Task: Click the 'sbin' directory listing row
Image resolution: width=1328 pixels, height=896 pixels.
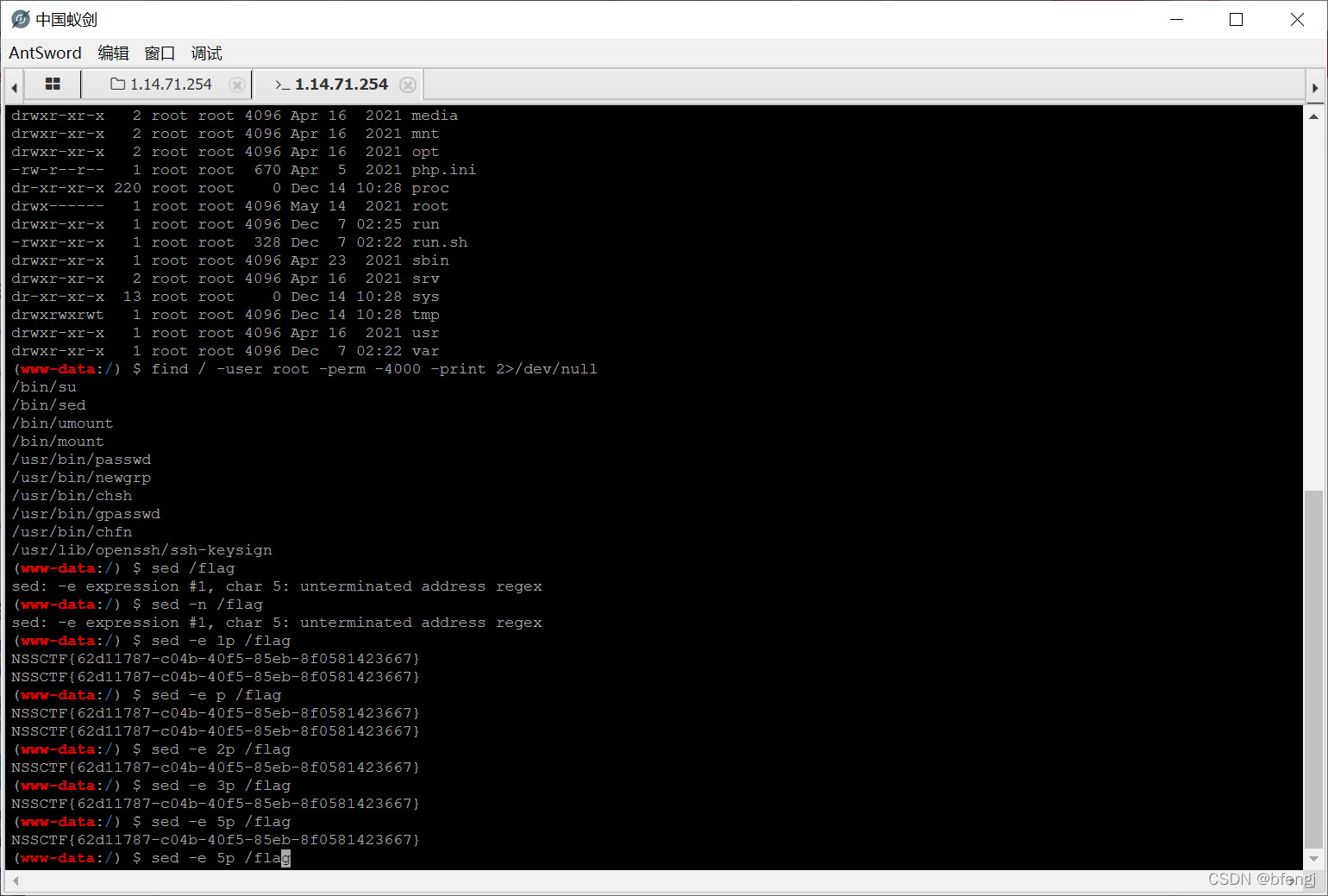Action: pos(230,260)
